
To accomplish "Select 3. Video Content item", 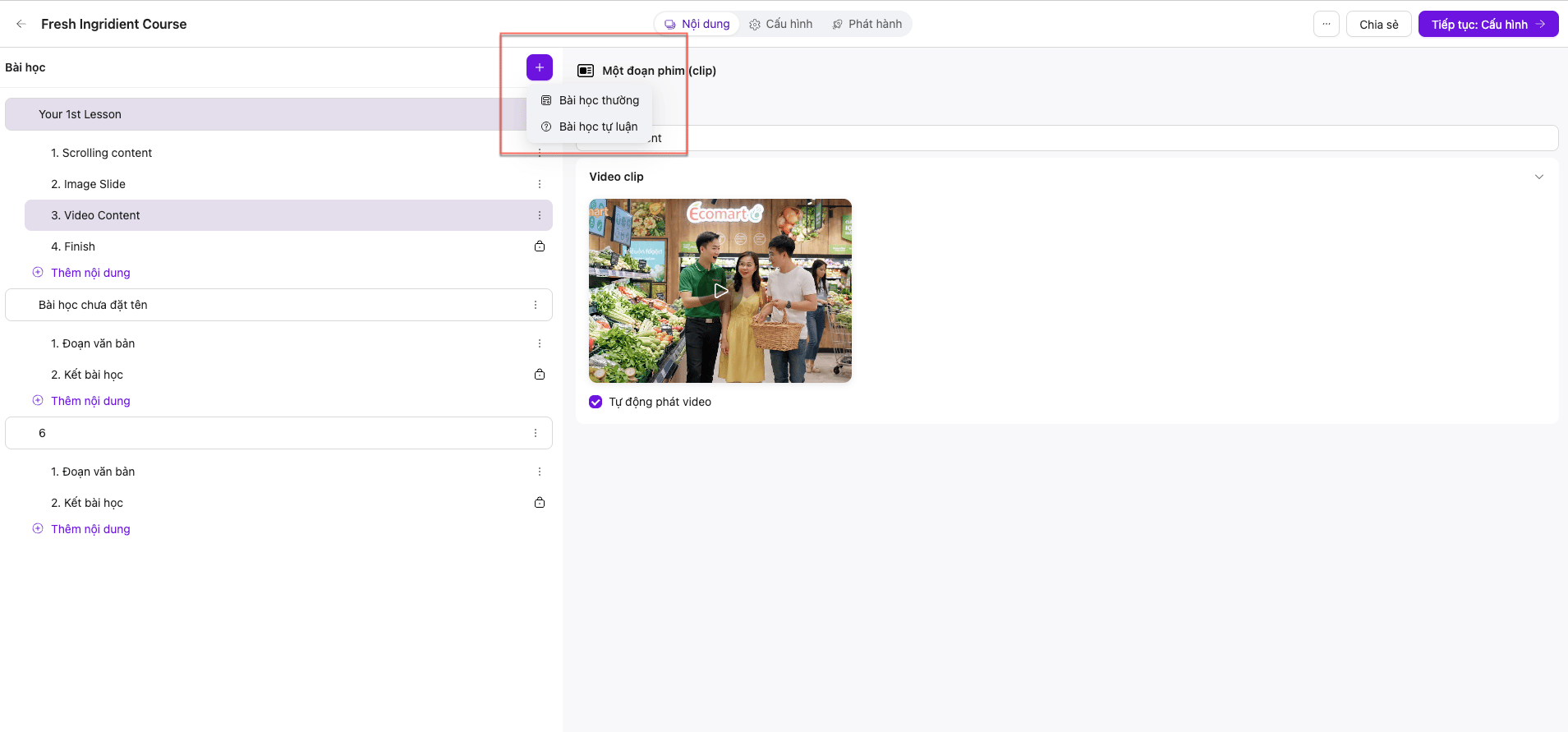I will pyautogui.click(x=288, y=215).
